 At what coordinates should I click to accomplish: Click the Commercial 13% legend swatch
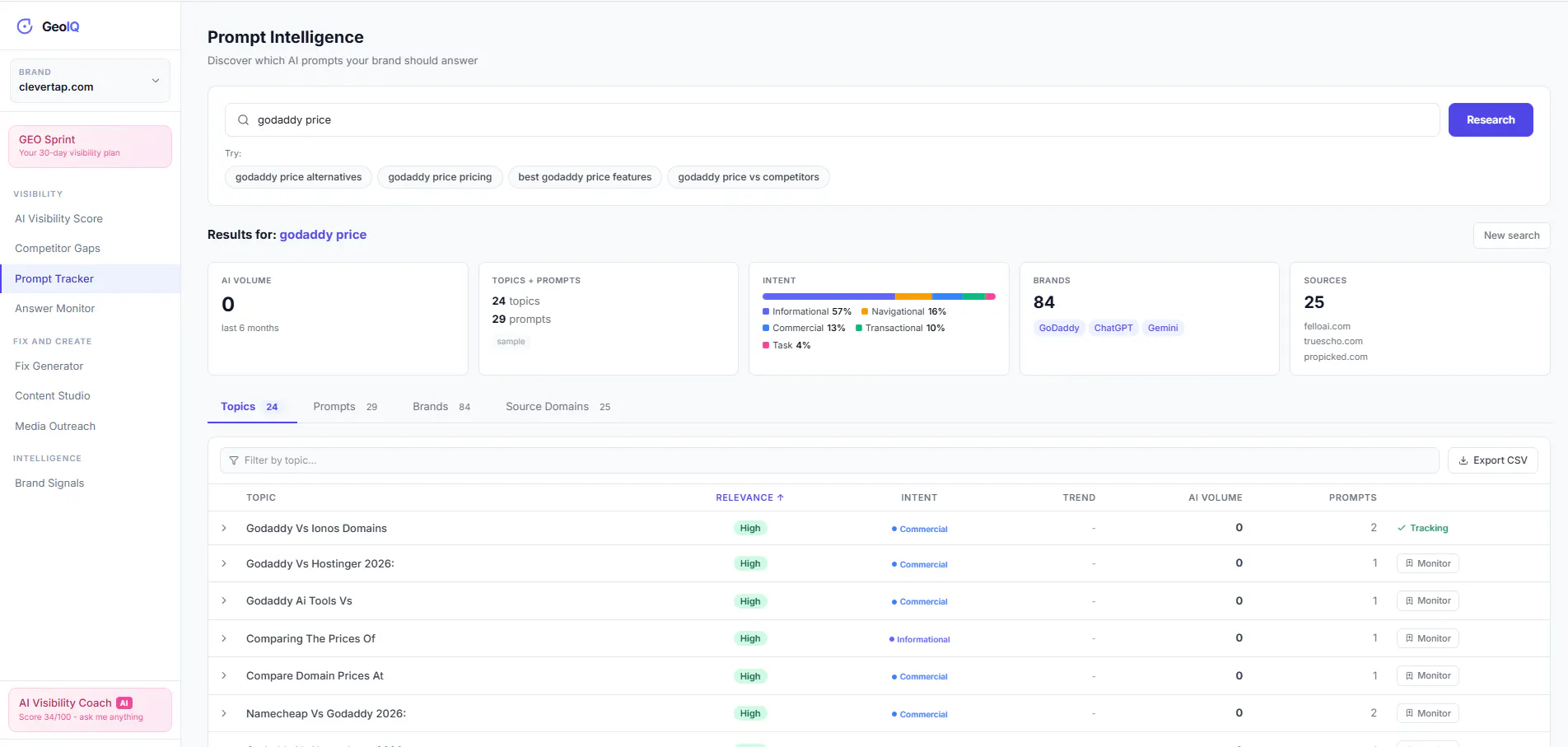click(766, 328)
